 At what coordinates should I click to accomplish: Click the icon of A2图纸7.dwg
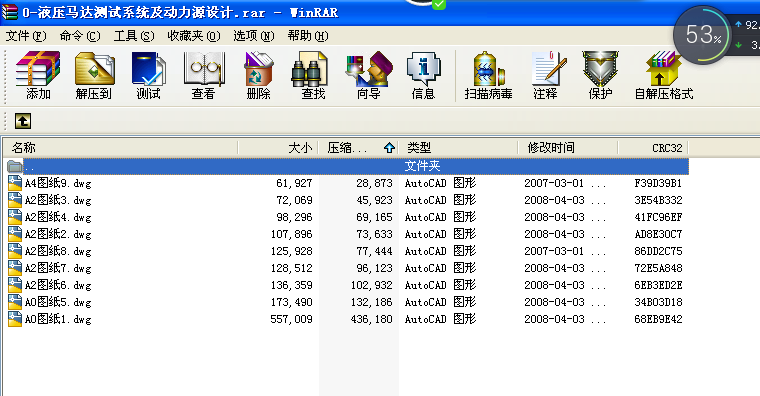tap(15, 268)
